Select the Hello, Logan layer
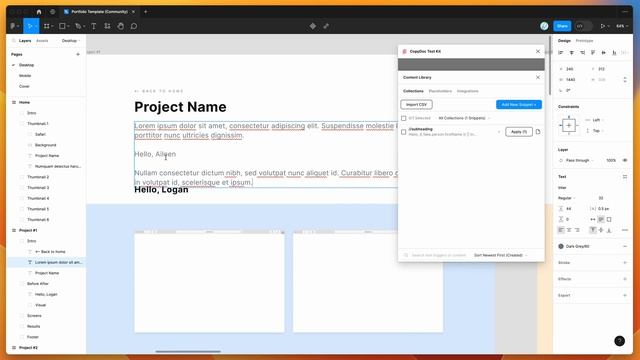The height and width of the screenshot is (360, 640). (46, 294)
